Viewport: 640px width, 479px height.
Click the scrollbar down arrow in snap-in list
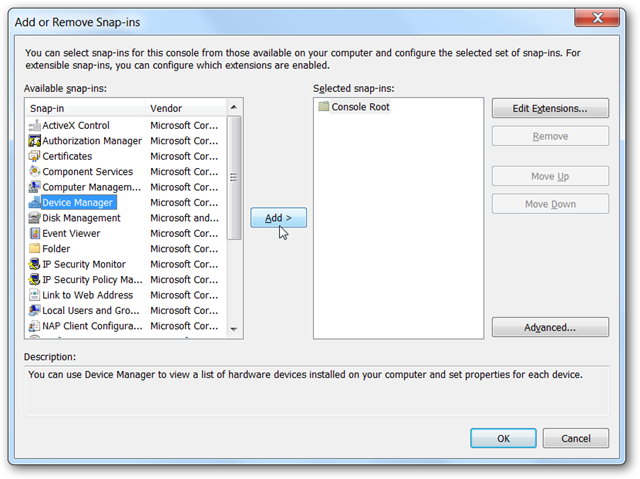pos(234,329)
